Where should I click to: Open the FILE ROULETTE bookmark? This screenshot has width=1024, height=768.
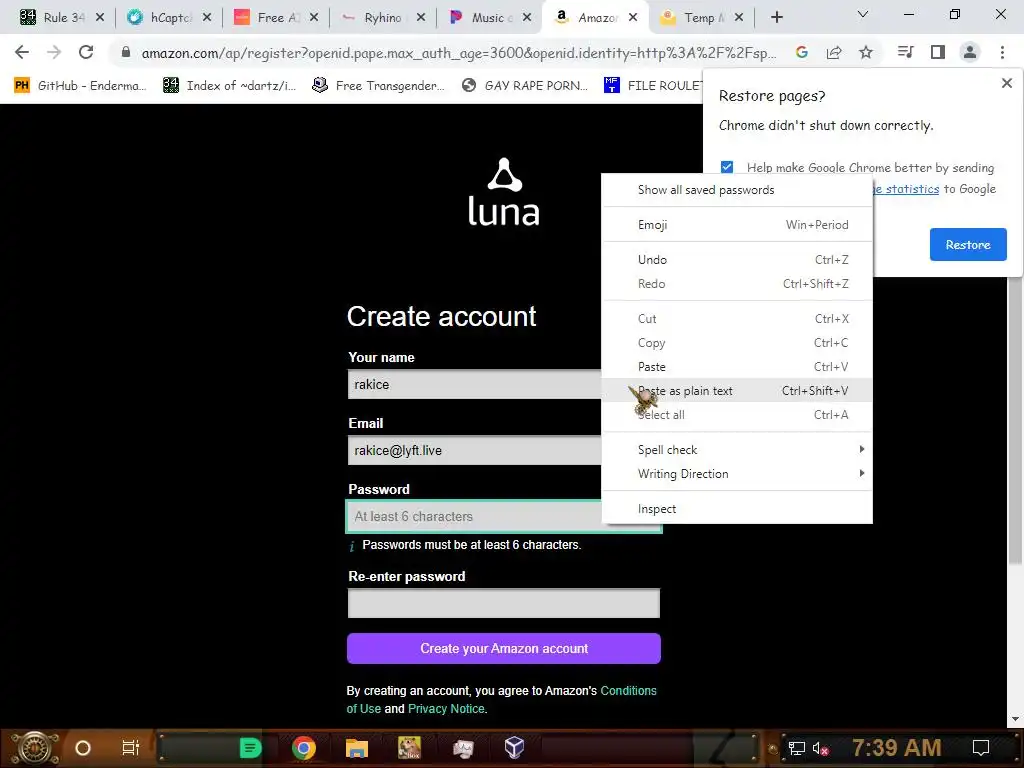(653, 86)
